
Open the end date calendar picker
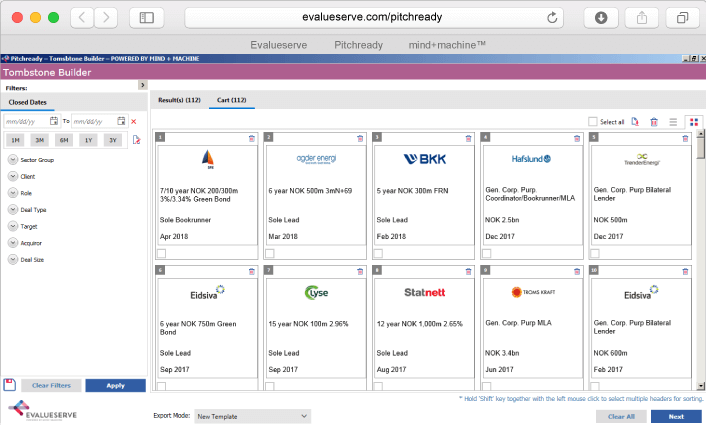coord(121,121)
